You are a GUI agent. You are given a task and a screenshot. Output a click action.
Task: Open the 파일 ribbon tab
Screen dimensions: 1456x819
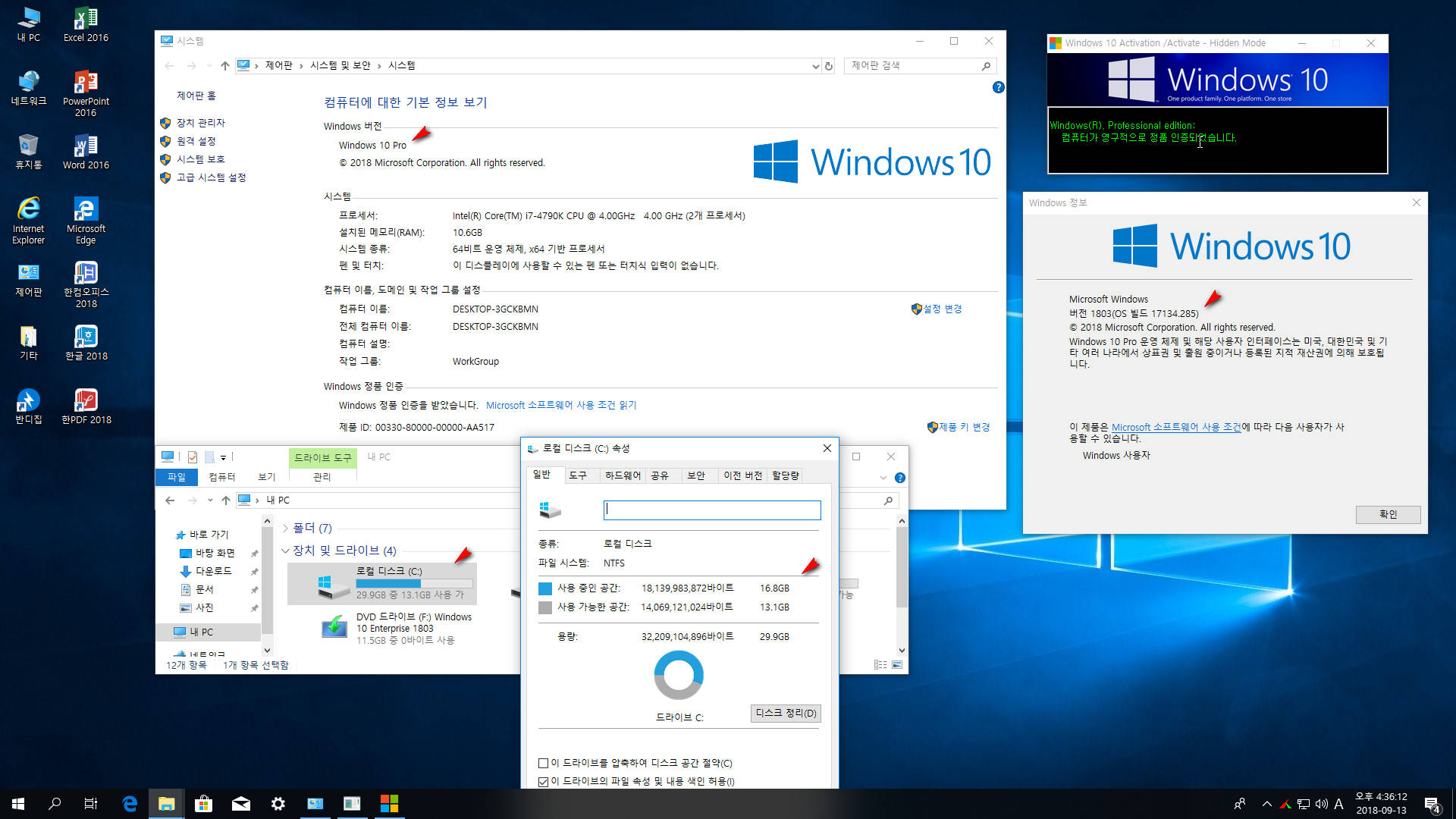click(177, 477)
